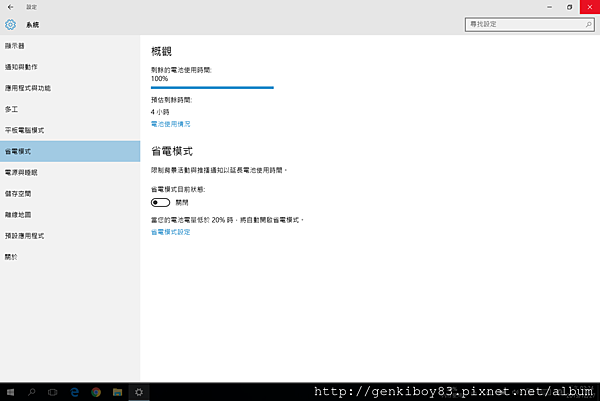Select 應用程式與功能 in the sidebar
The height and width of the screenshot is (401, 600).
tap(70, 88)
